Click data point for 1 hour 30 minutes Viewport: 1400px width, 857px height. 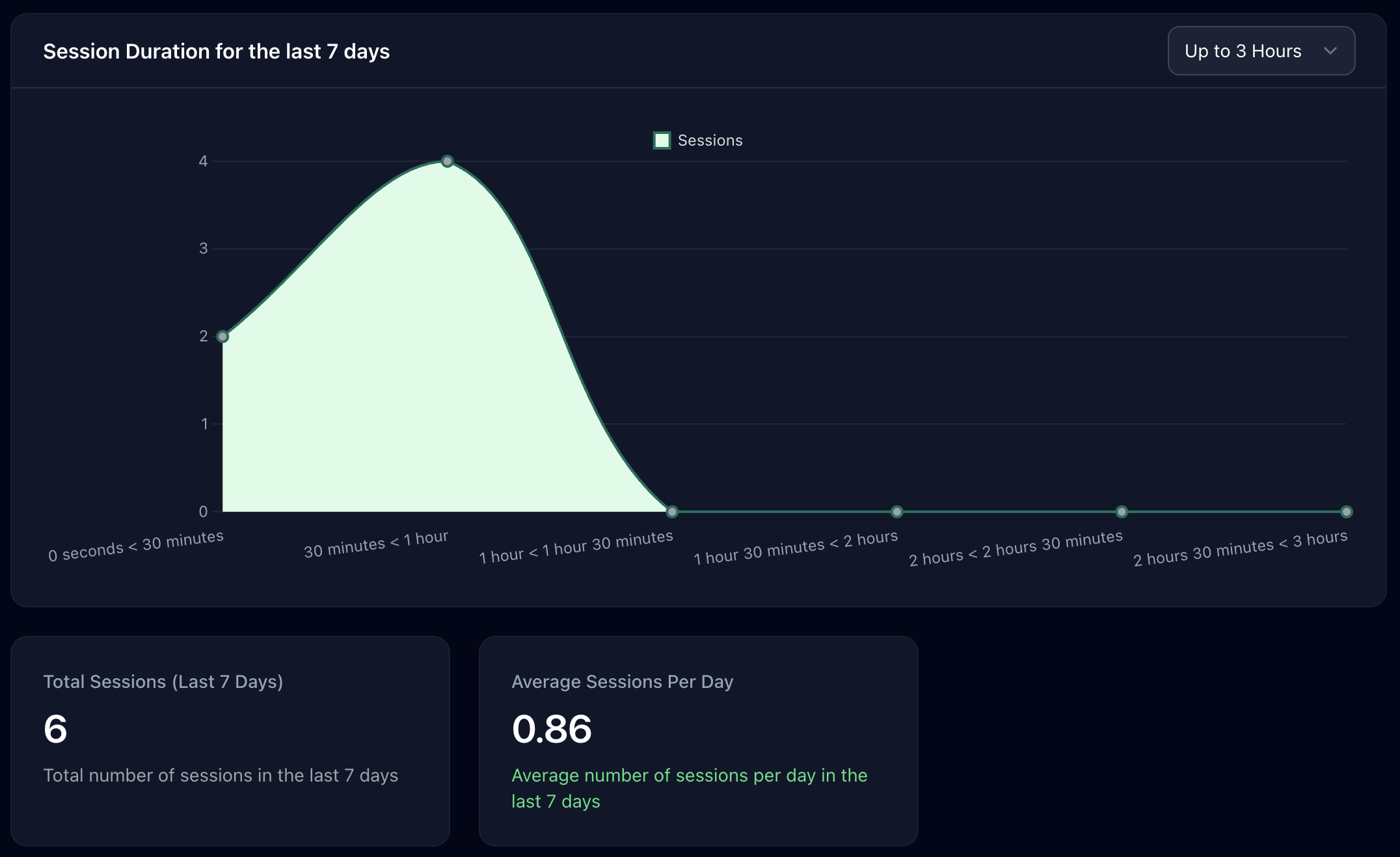pos(896,512)
